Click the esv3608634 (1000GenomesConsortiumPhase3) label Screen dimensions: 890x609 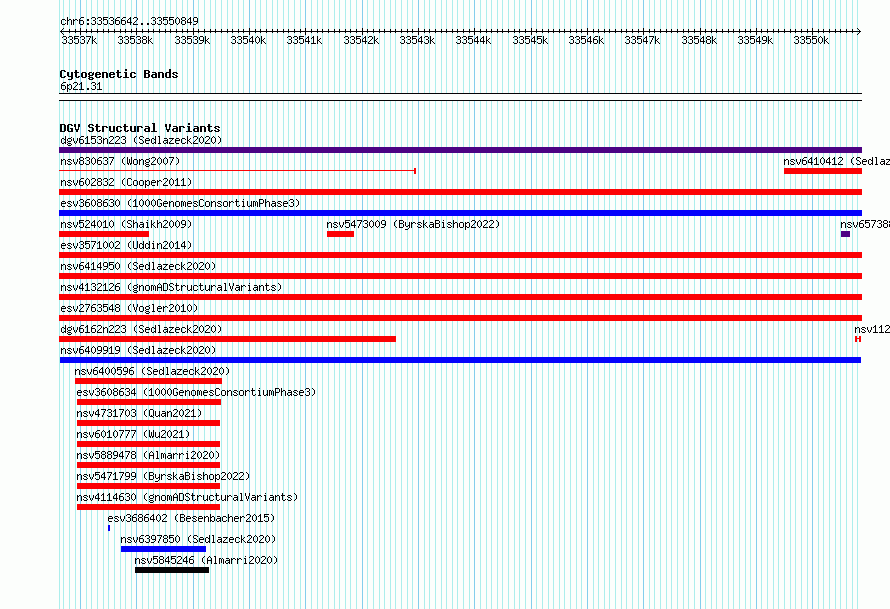click(196, 392)
